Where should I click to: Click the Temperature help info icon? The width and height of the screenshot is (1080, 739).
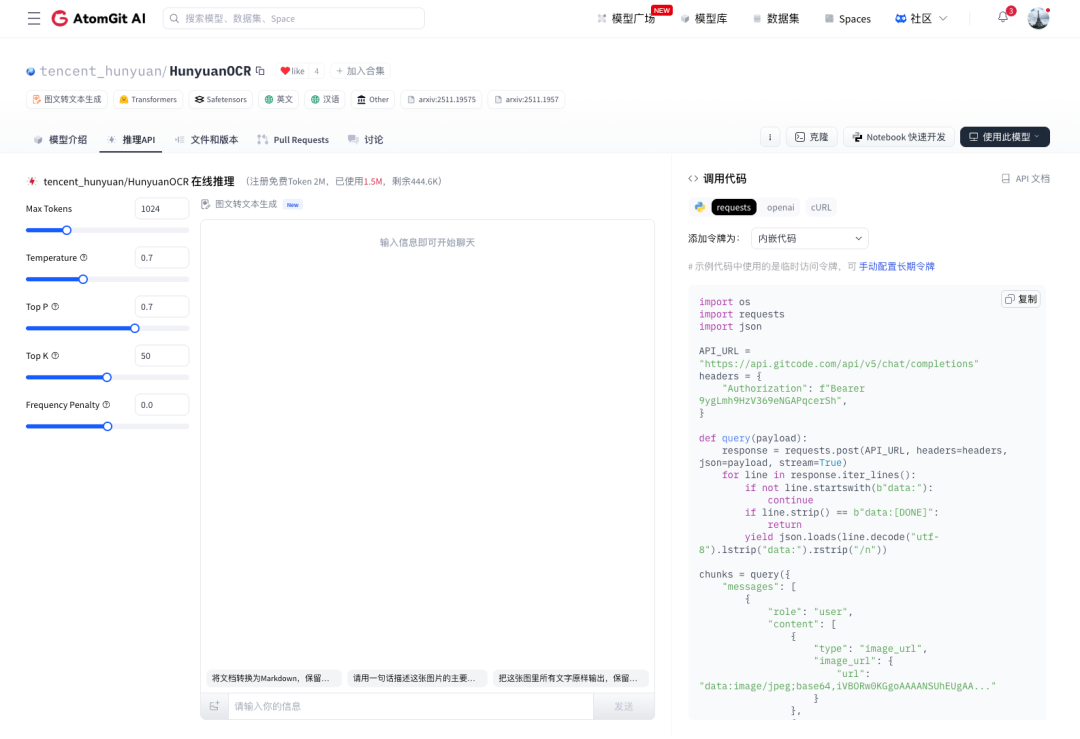coord(84,258)
